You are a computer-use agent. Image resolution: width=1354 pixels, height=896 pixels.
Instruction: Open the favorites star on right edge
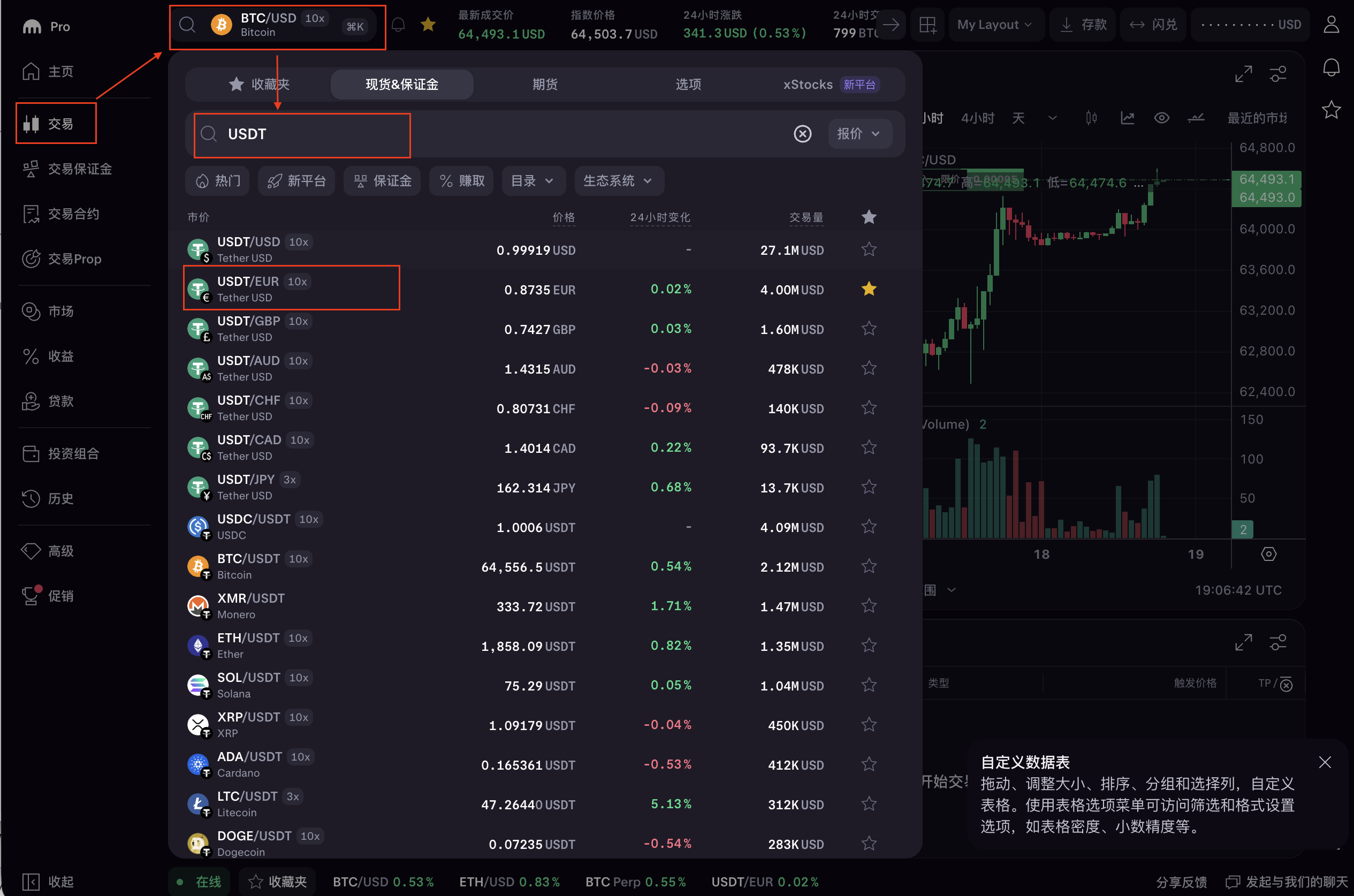pos(1331,109)
